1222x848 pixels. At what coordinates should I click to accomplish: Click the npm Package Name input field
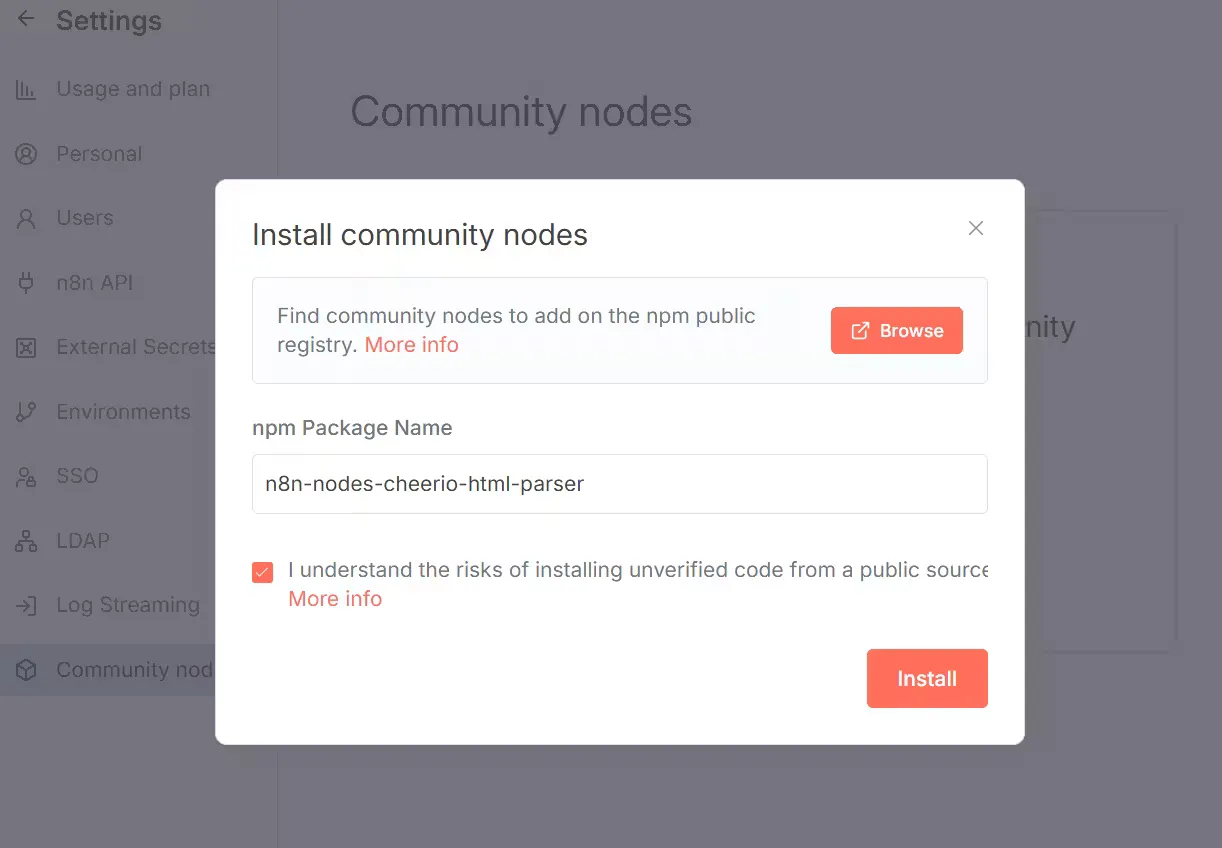point(619,483)
